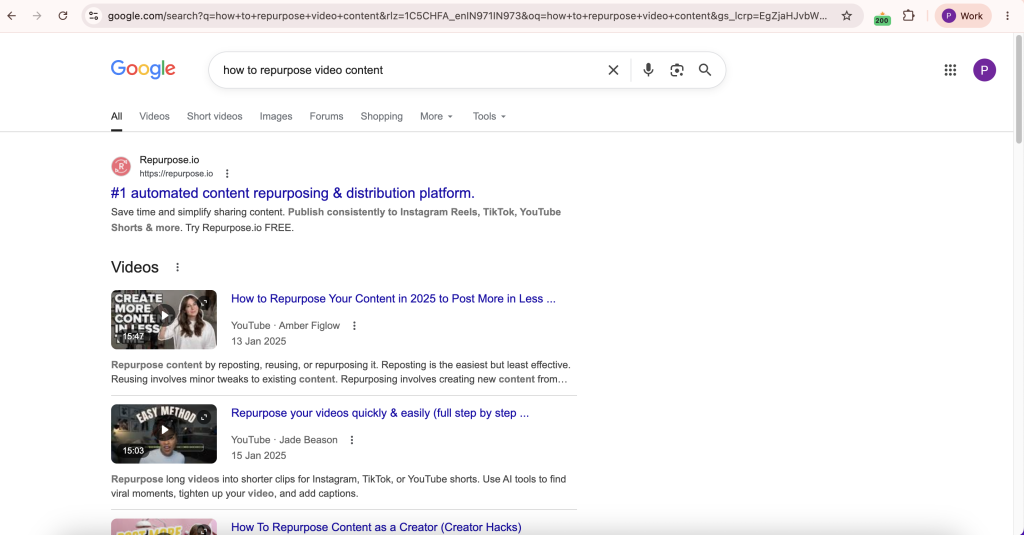Expand the More dropdown

pos(436,116)
